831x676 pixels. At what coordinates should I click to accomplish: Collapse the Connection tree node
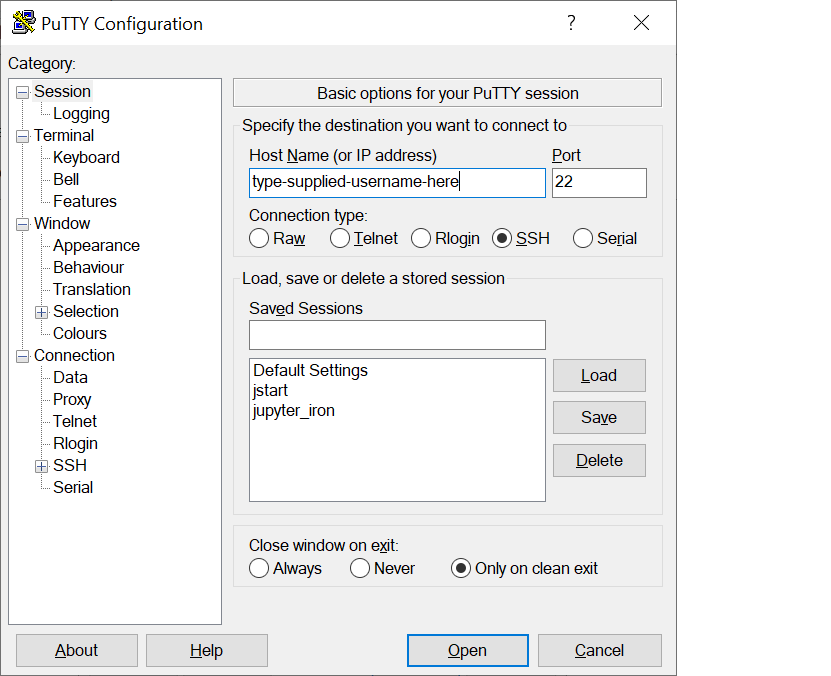pyautogui.click(x=22, y=356)
